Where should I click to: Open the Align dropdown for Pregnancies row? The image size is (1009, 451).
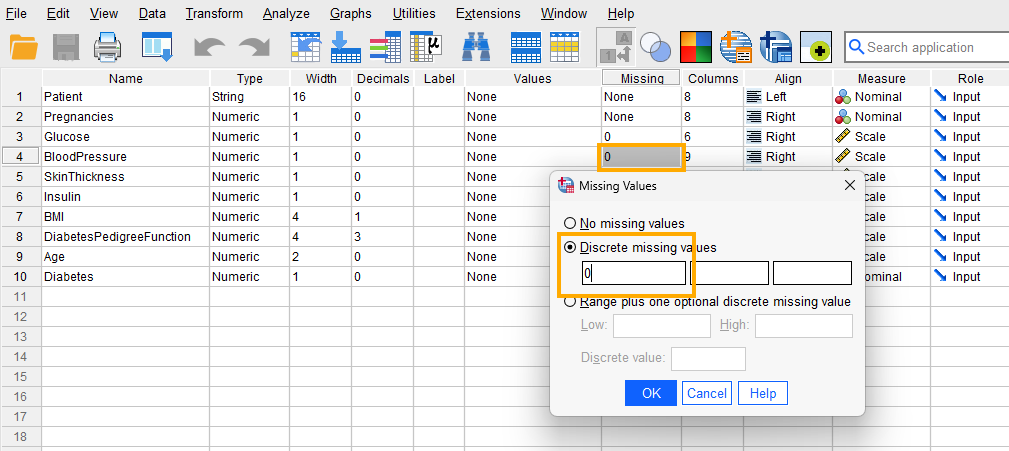click(x=787, y=117)
